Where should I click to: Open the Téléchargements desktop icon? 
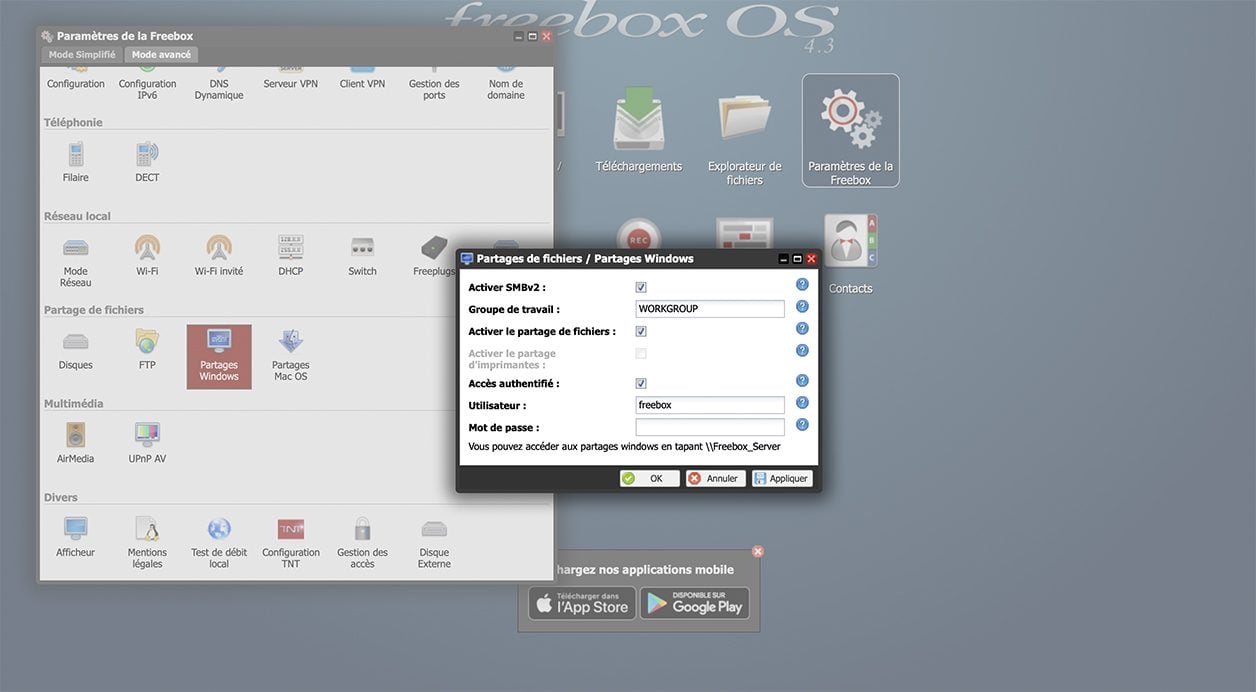pyautogui.click(x=639, y=130)
